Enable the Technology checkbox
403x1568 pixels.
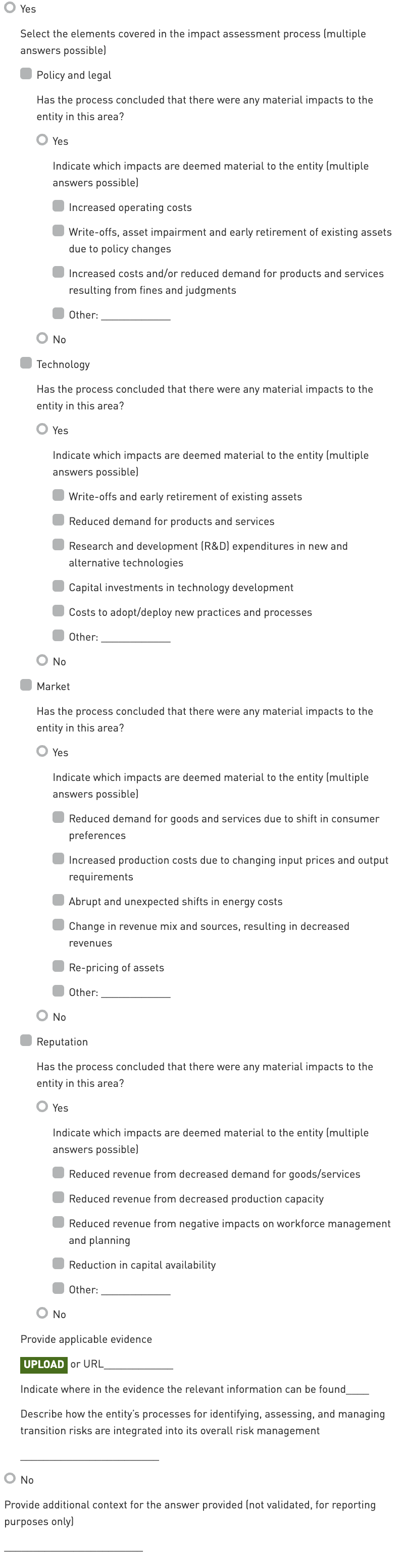pos(26,363)
